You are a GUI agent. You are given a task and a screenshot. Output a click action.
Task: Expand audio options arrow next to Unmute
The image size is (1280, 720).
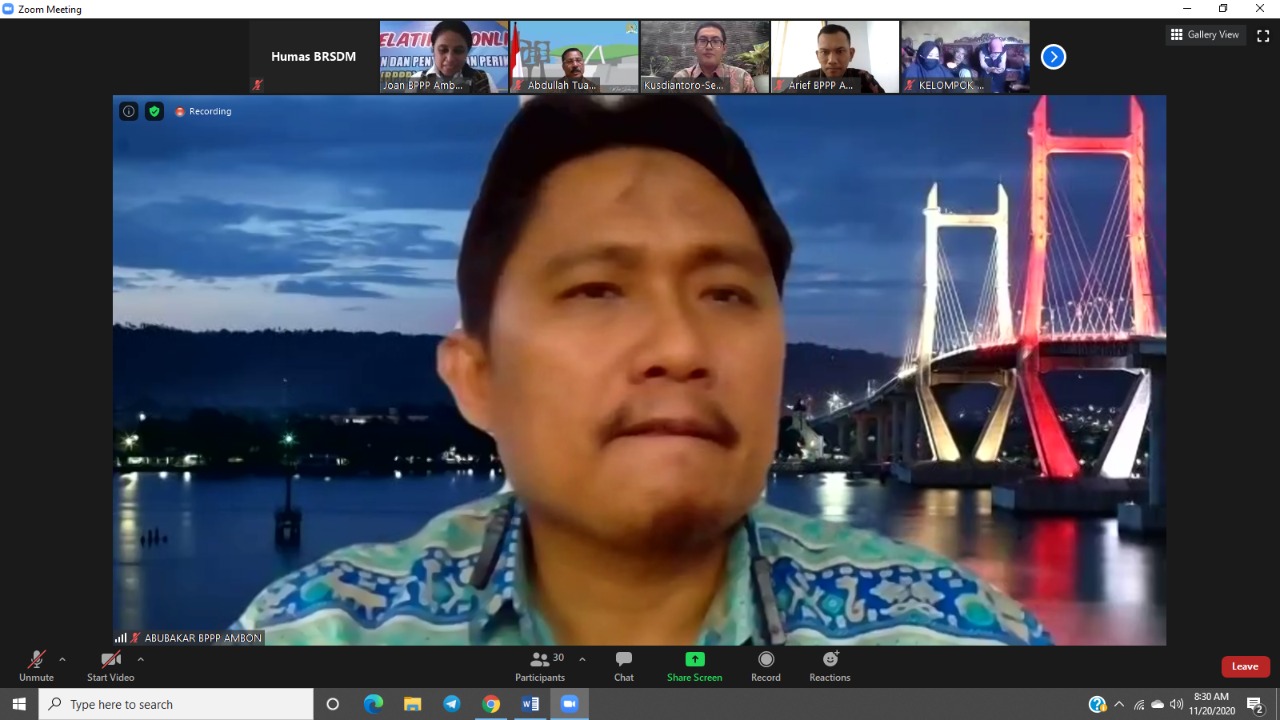pos(62,659)
